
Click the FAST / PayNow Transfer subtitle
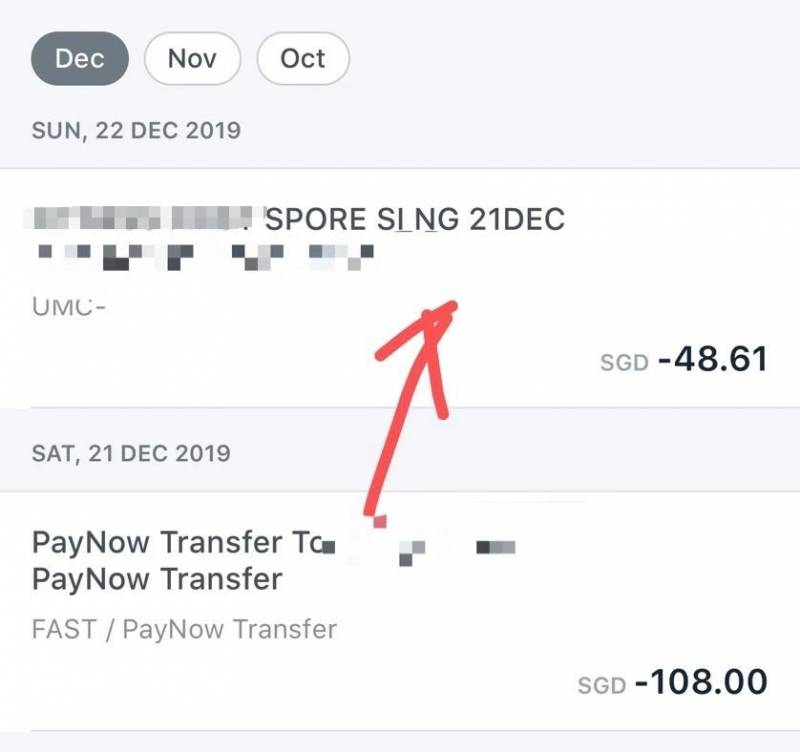pyautogui.click(x=185, y=629)
